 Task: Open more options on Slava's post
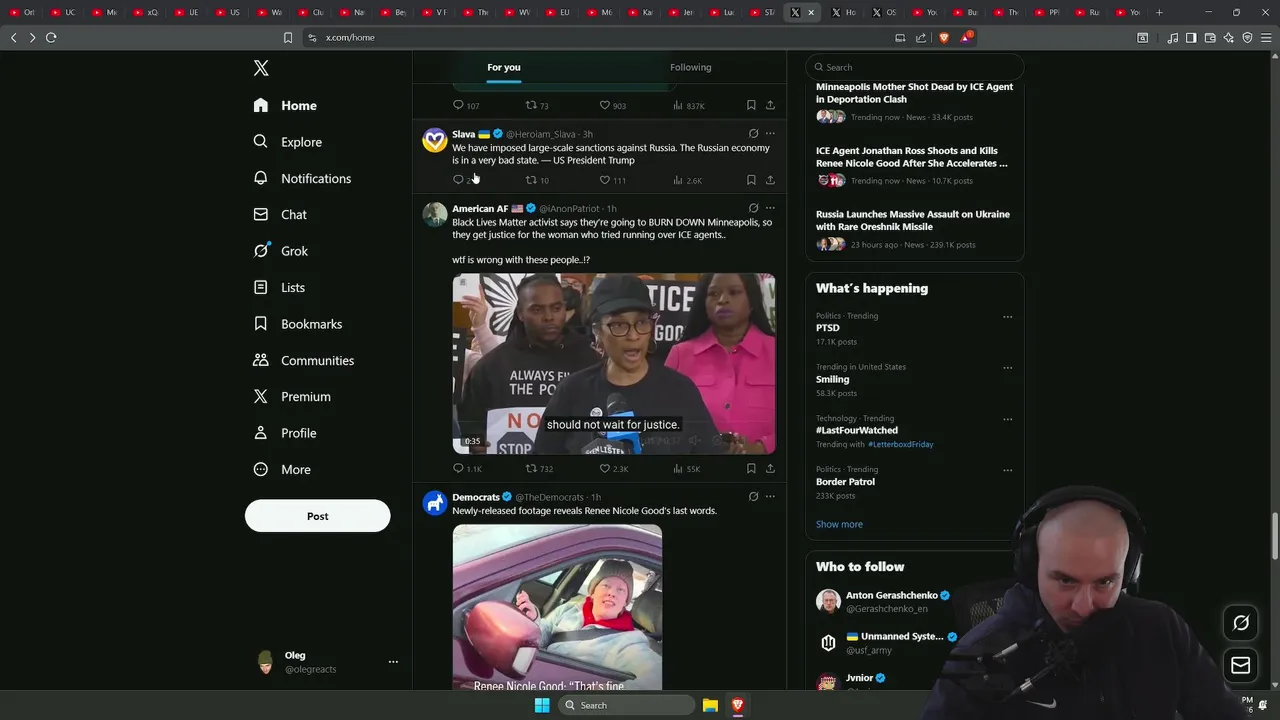(x=770, y=133)
